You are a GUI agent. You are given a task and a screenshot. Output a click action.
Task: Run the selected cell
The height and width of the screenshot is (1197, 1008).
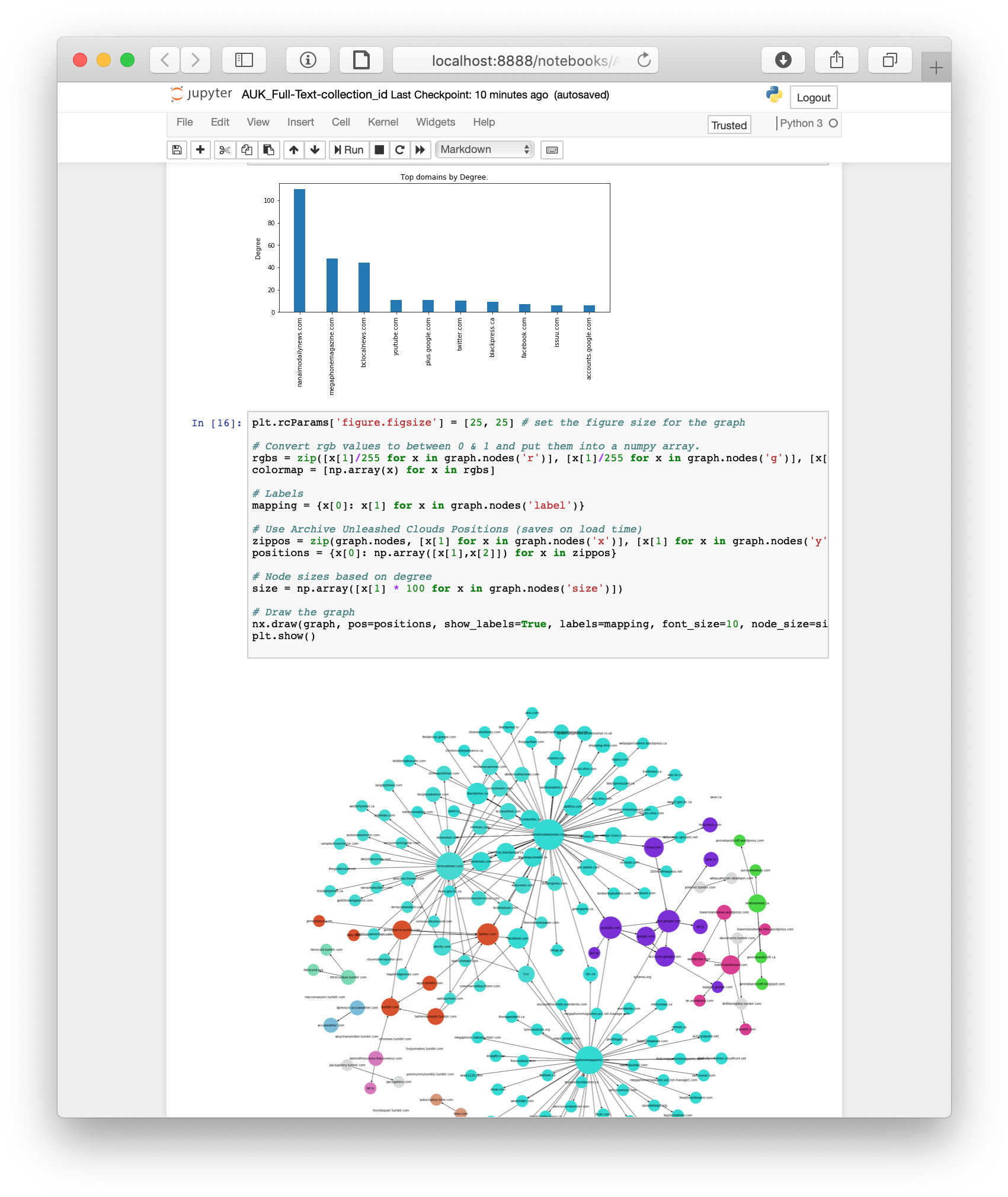(x=349, y=150)
